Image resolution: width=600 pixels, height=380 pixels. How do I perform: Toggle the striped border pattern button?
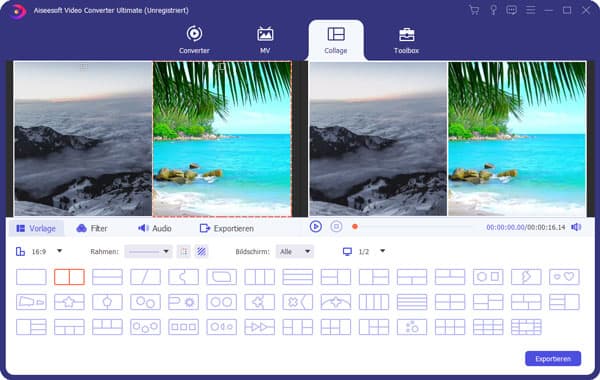tap(201, 251)
